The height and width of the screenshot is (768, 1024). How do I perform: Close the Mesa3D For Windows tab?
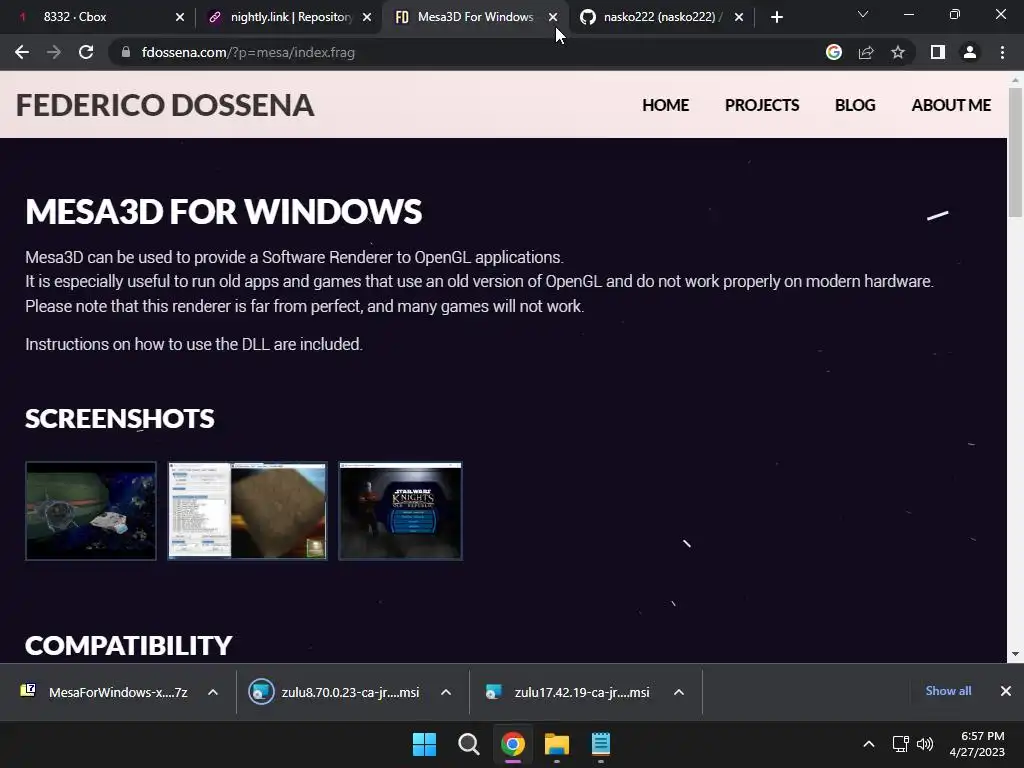[x=553, y=17]
